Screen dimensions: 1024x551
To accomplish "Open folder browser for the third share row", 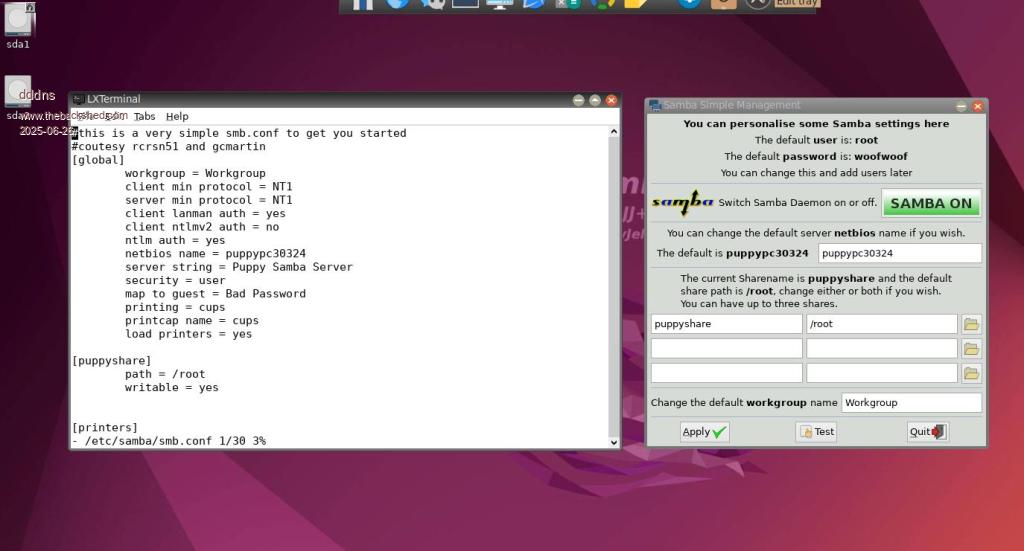I will [971, 373].
